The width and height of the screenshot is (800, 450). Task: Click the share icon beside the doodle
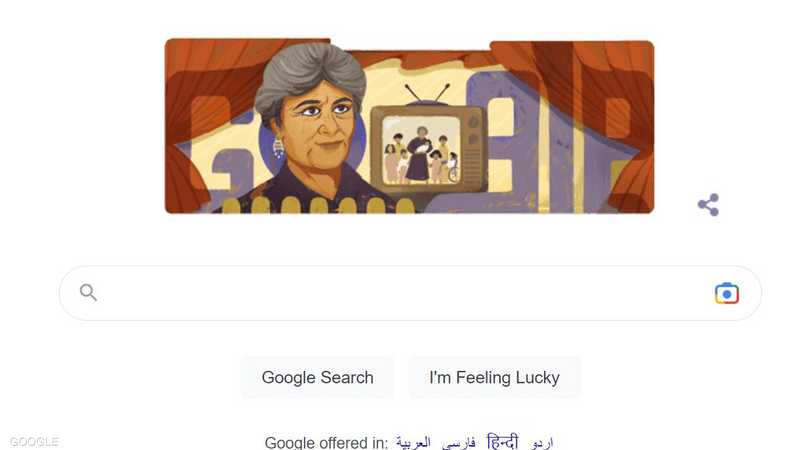pyautogui.click(x=708, y=205)
